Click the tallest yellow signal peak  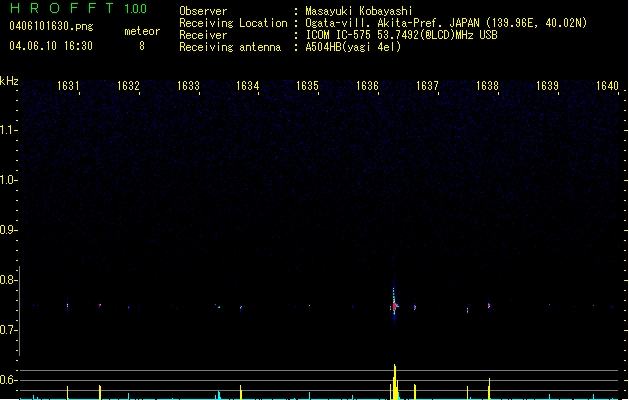coord(395,378)
